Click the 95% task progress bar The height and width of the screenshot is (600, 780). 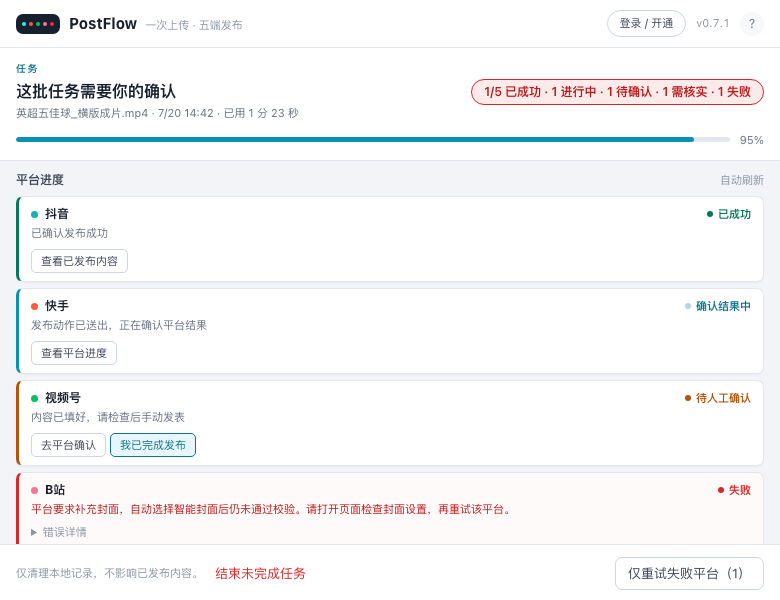pos(373,140)
